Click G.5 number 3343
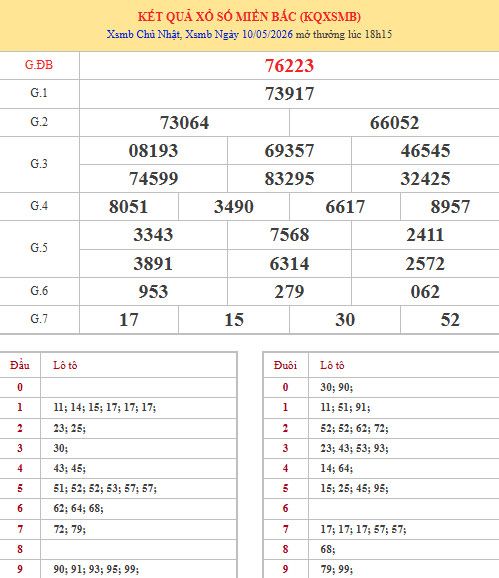 (153, 235)
